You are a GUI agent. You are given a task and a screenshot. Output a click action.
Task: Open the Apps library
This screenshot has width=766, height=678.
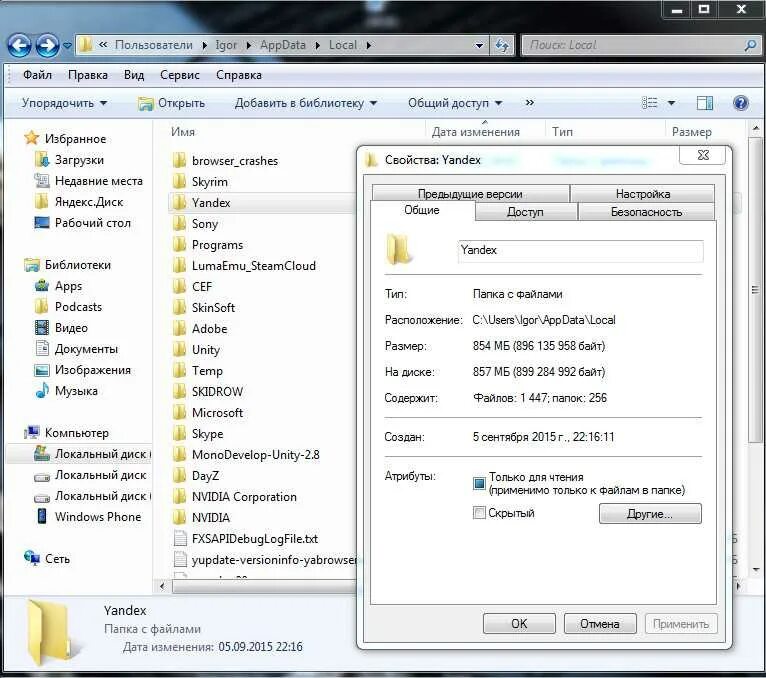pyautogui.click(x=68, y=286)
